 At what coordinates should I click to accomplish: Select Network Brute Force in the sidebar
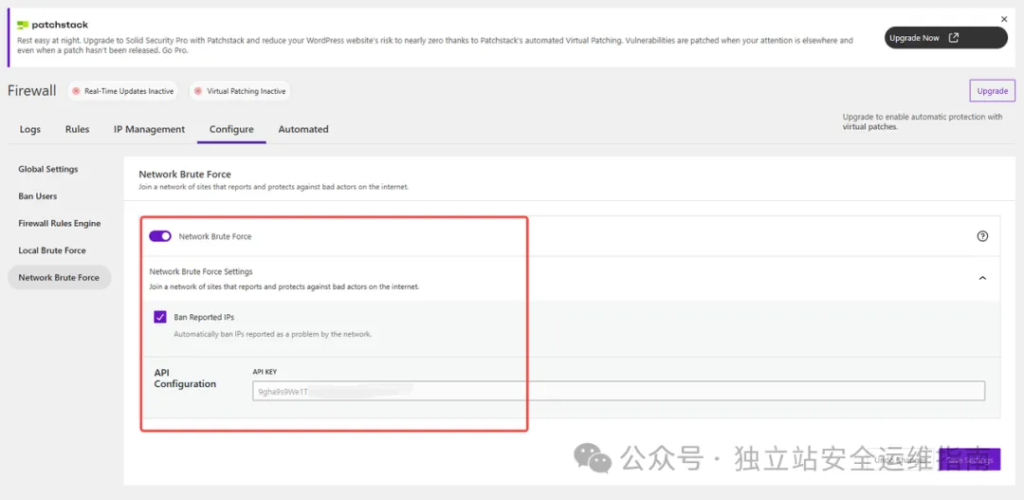tap(59, 277)
